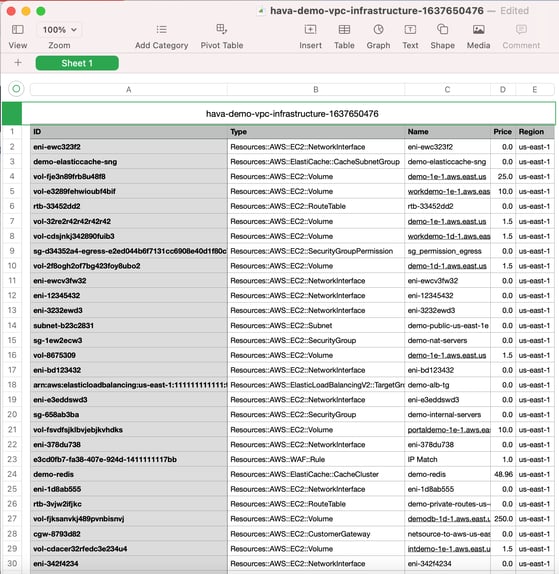Viewport: 559px width, 574px height.
Task: Click ID cell e3cd0fb7-fa38-407e-924d-1411111117bb
Action: click(128, 459)
